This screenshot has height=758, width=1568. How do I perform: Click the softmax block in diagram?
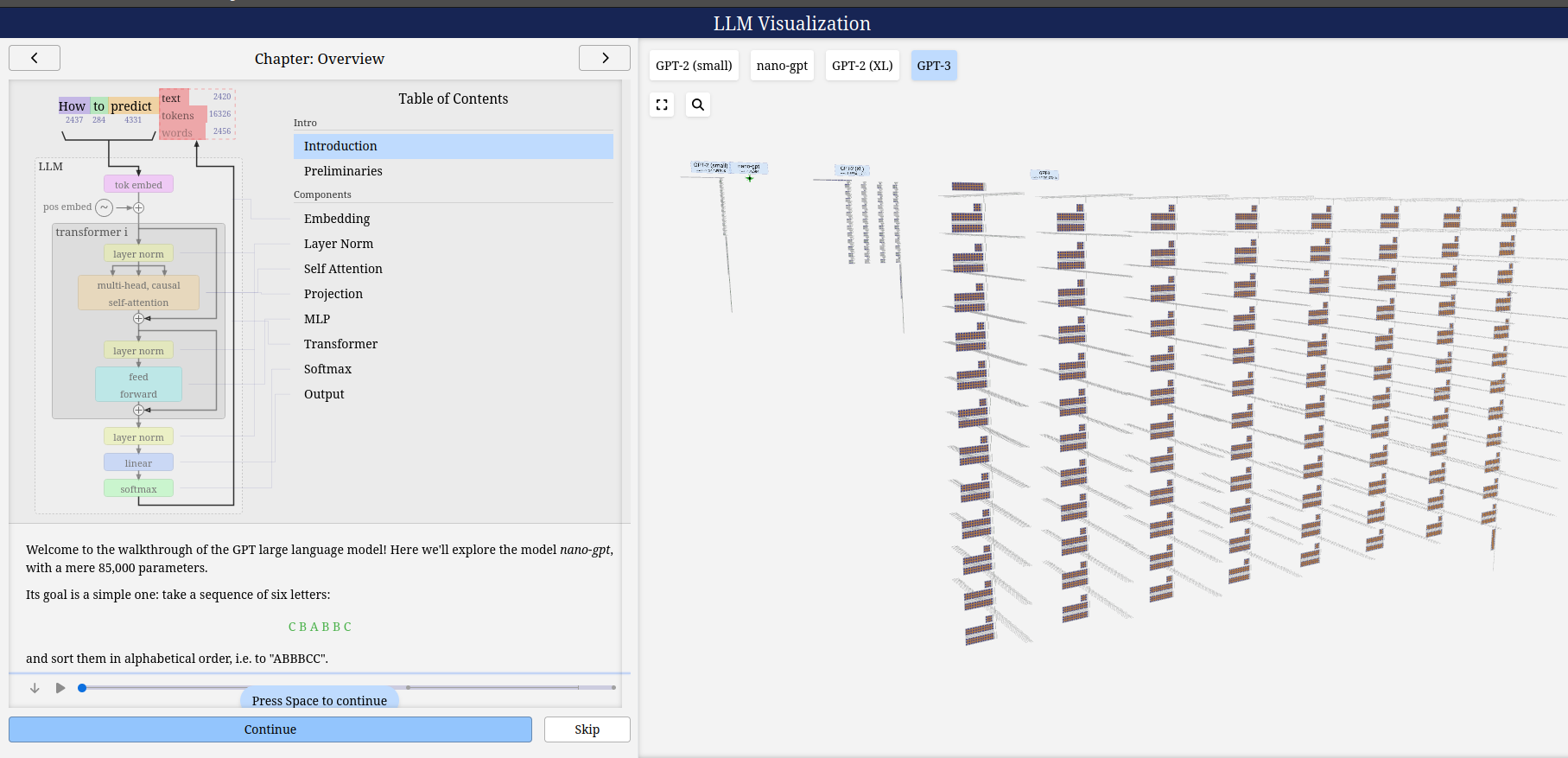tap(138, 488)
